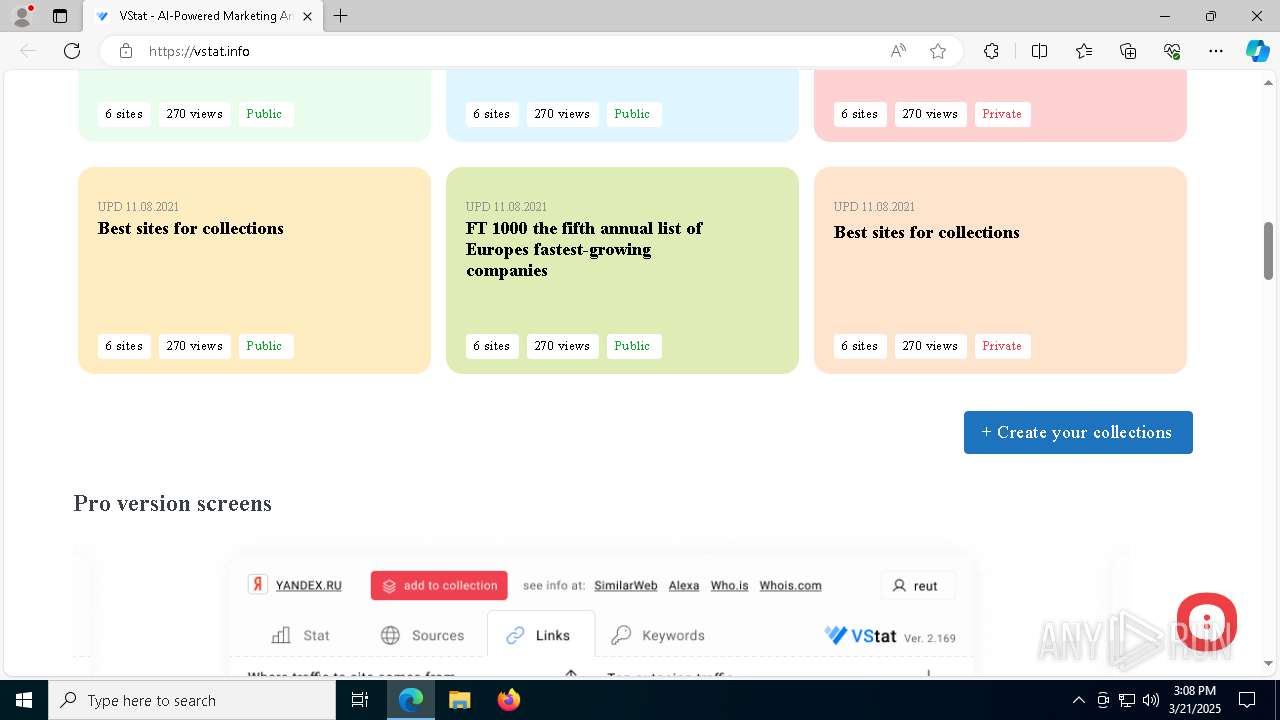Open the Favorites list

tap(1084, 51)
